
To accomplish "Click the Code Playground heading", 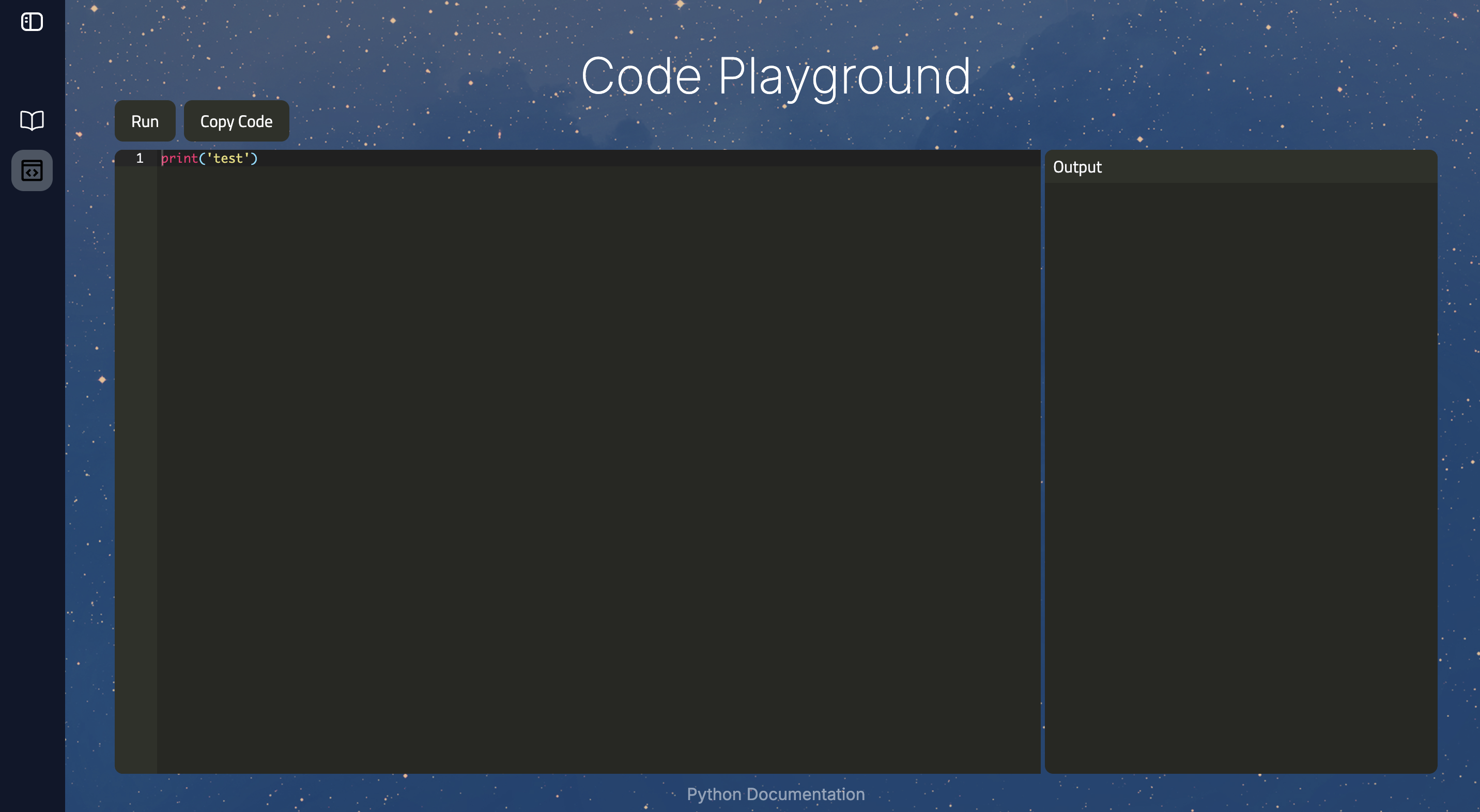I will [775, 76].
